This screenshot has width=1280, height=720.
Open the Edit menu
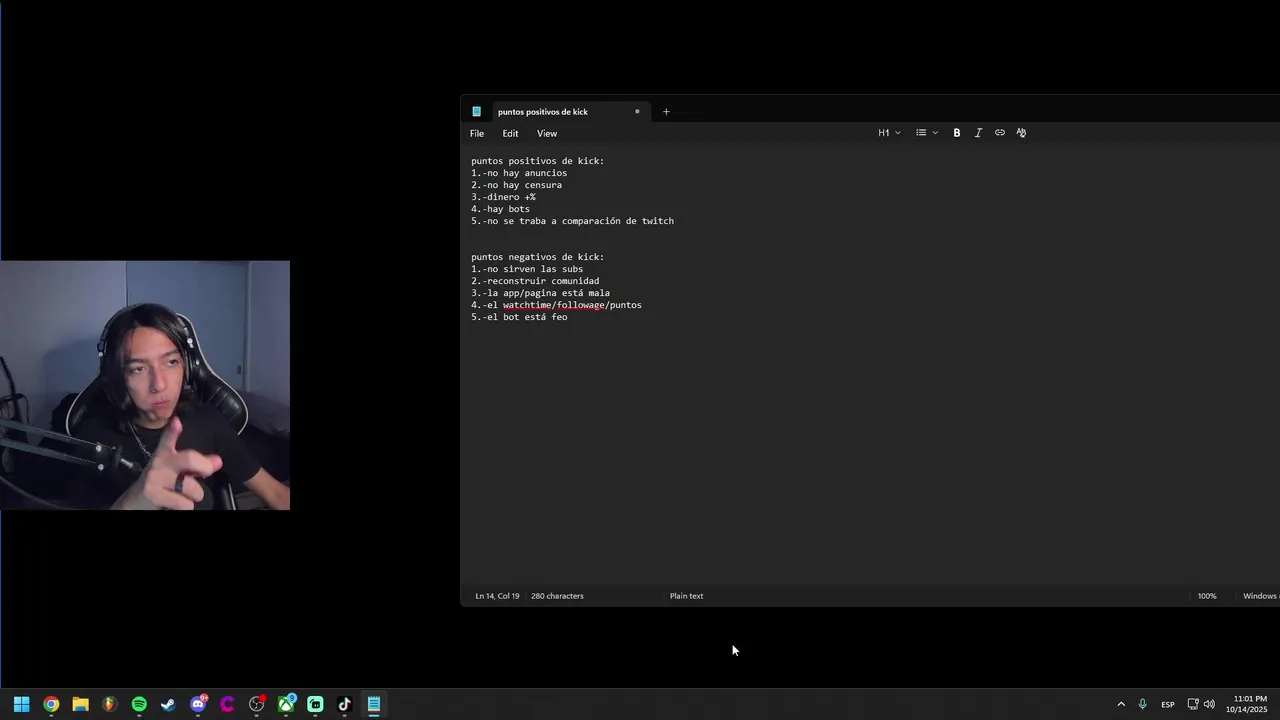pyautogui.click(x=510, y=134)
